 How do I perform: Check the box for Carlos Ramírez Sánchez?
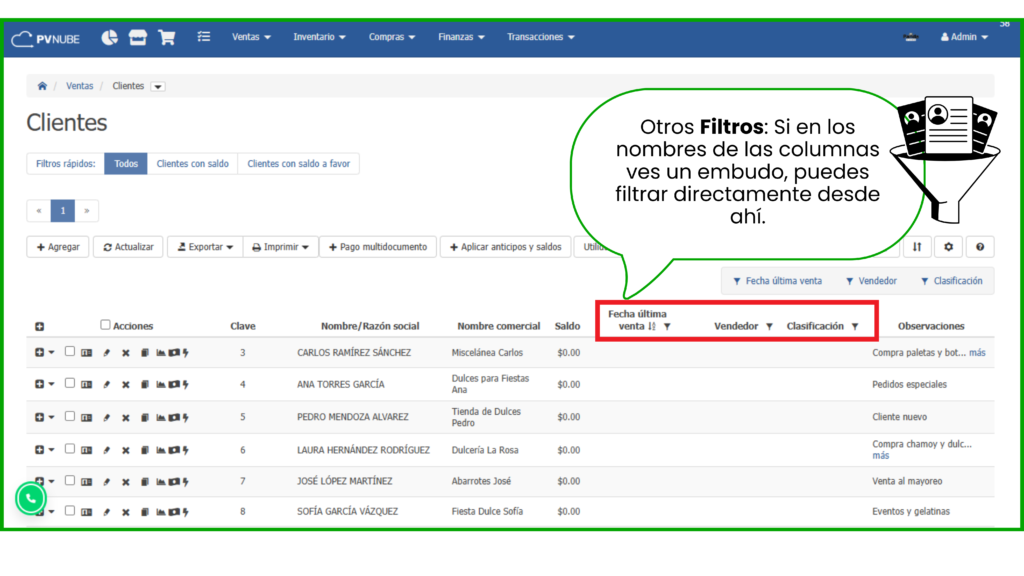(x=70, y=352)
